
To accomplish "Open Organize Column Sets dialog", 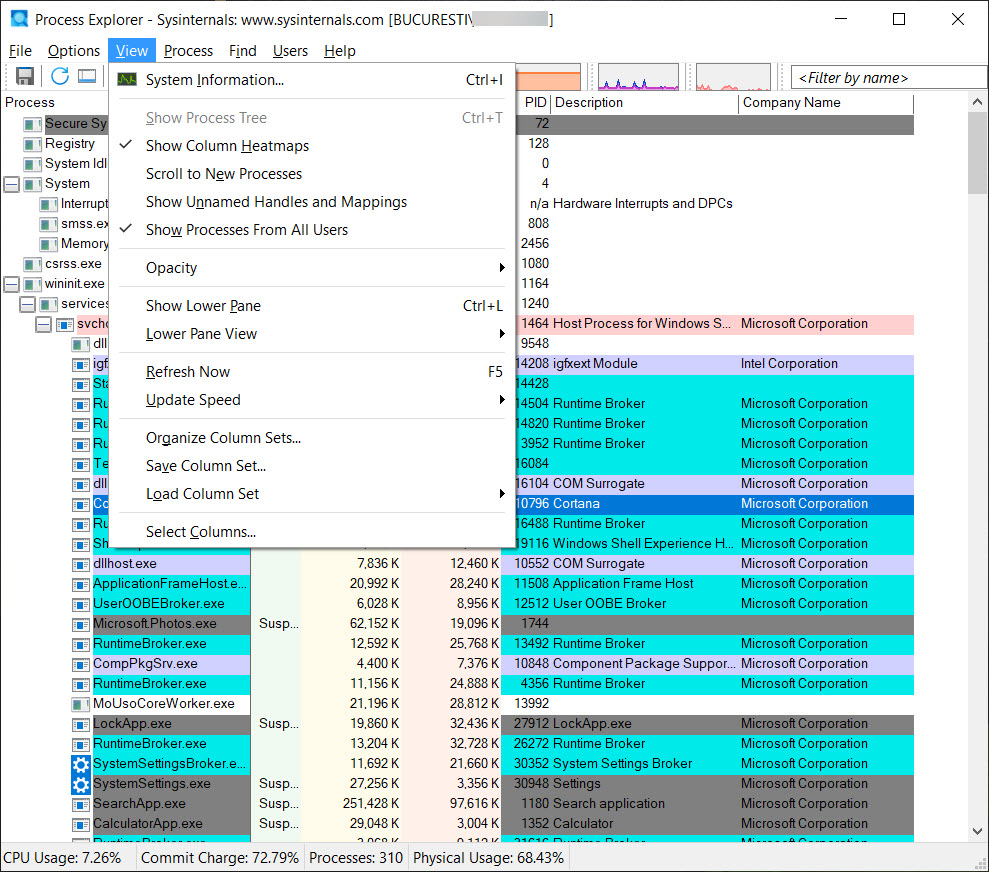I will point(312,438).
